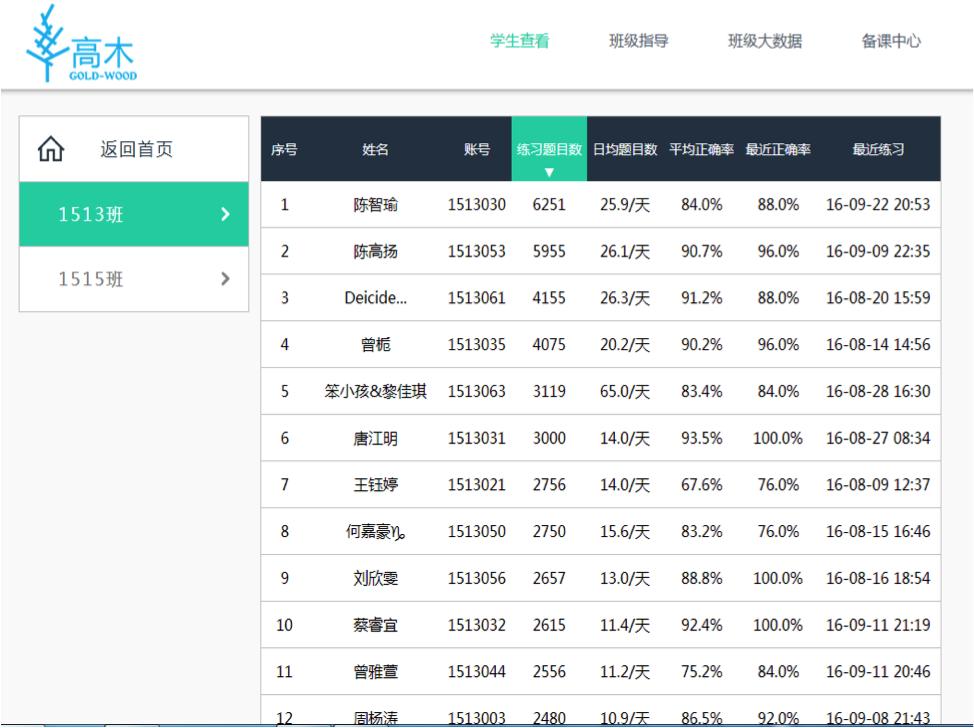Sort by the 最近练习 column header
This screenshot has height=728, width=974.
click(878, 150)
